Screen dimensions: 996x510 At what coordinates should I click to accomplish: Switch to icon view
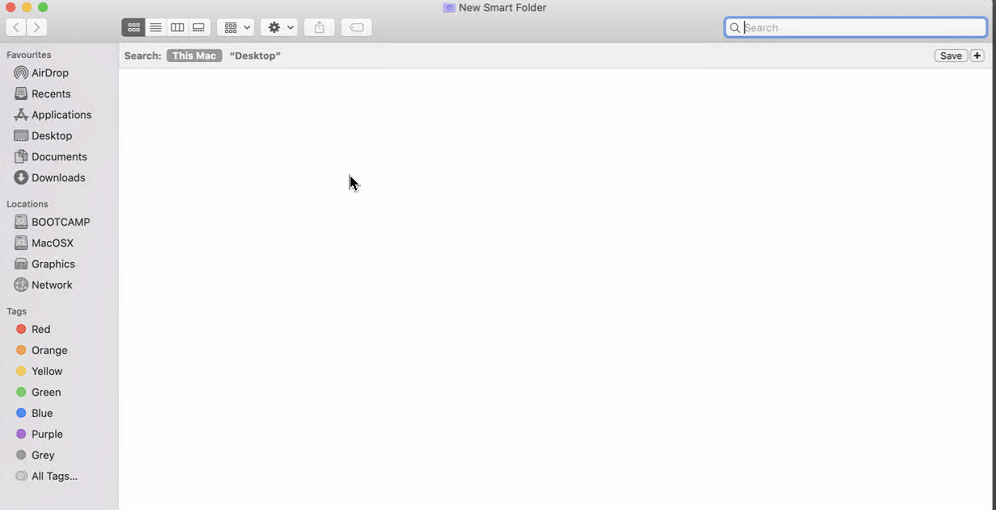(133, 27)
